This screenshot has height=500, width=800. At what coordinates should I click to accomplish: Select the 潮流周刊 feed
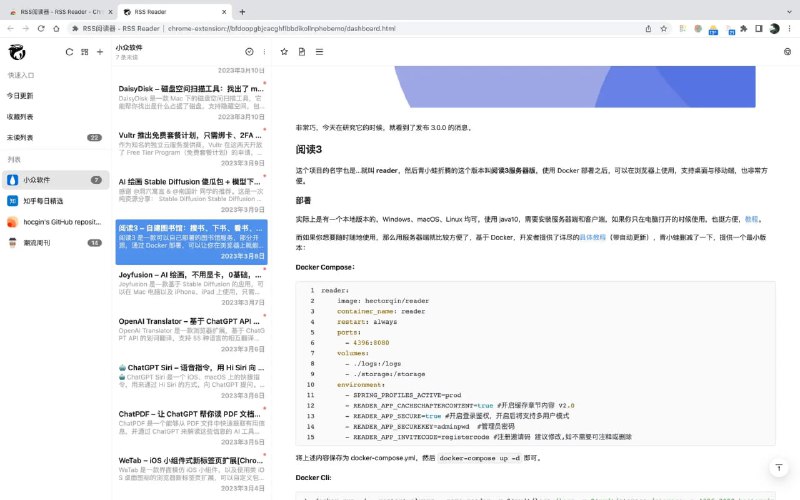39,243
